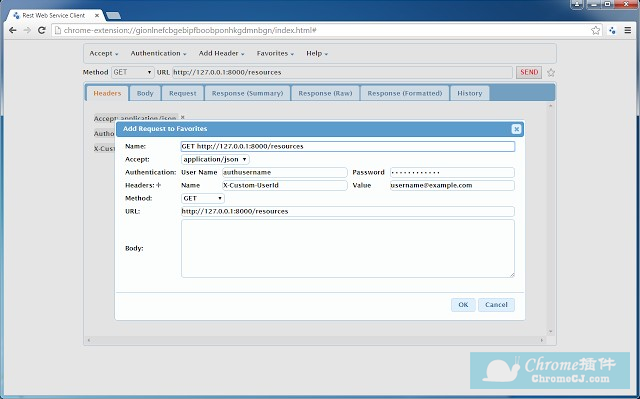Close the Add Request to Favorites dialog
Viewport: 640px width, 399px height.
[516, 129]
